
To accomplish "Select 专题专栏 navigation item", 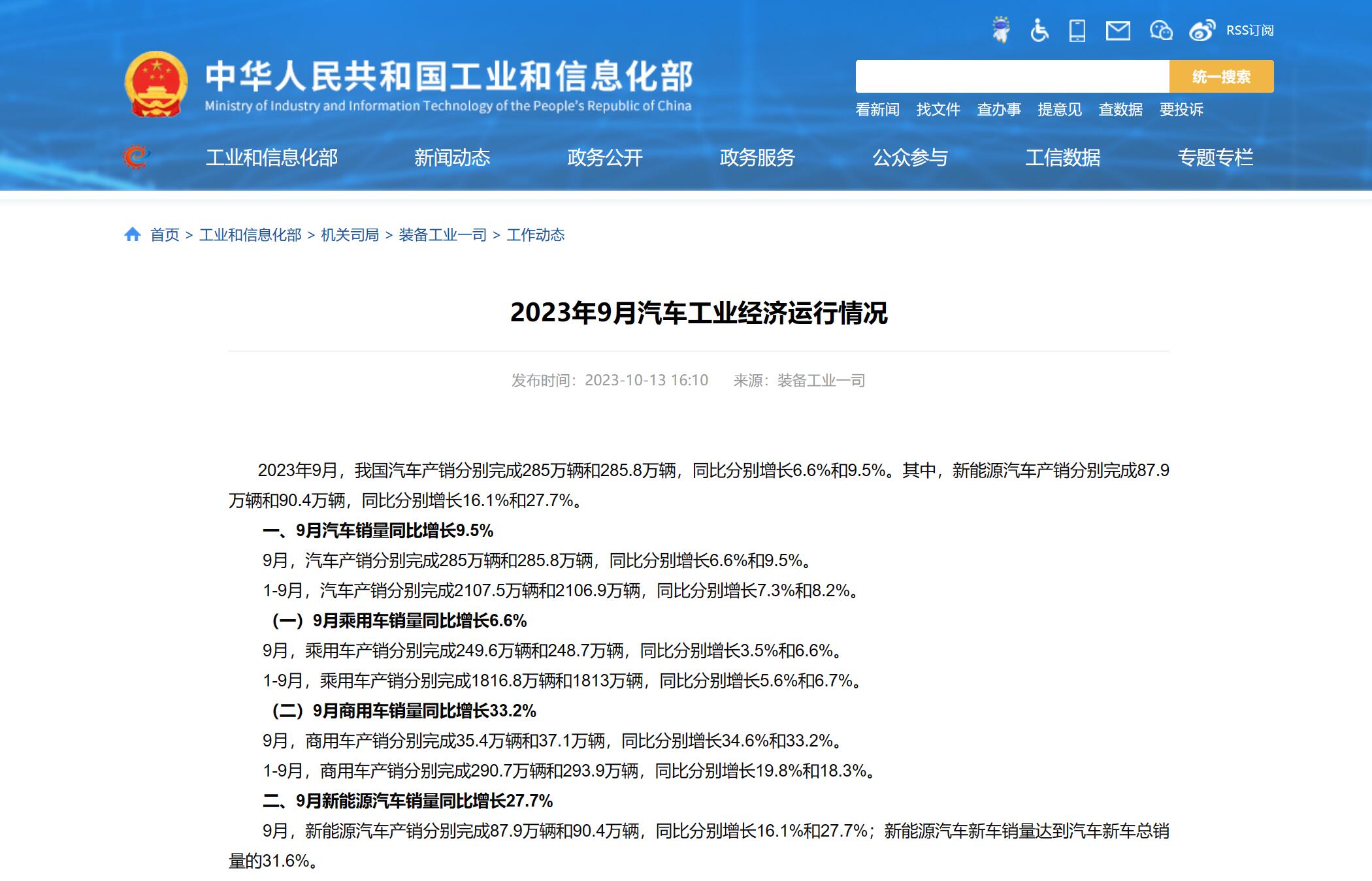I will tap(1215, 157).
